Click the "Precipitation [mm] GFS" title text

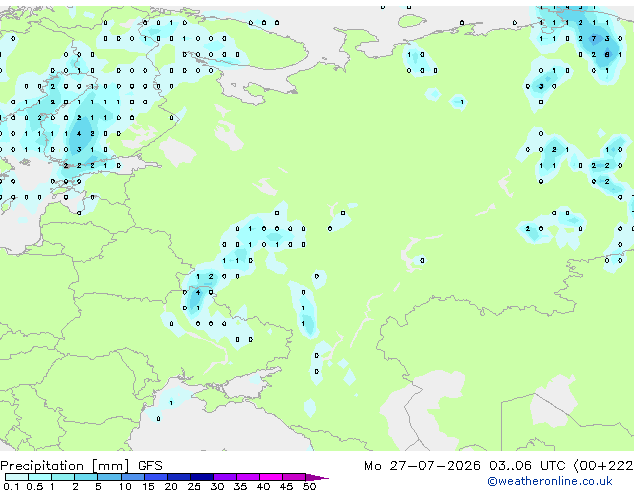coord(81,466)
